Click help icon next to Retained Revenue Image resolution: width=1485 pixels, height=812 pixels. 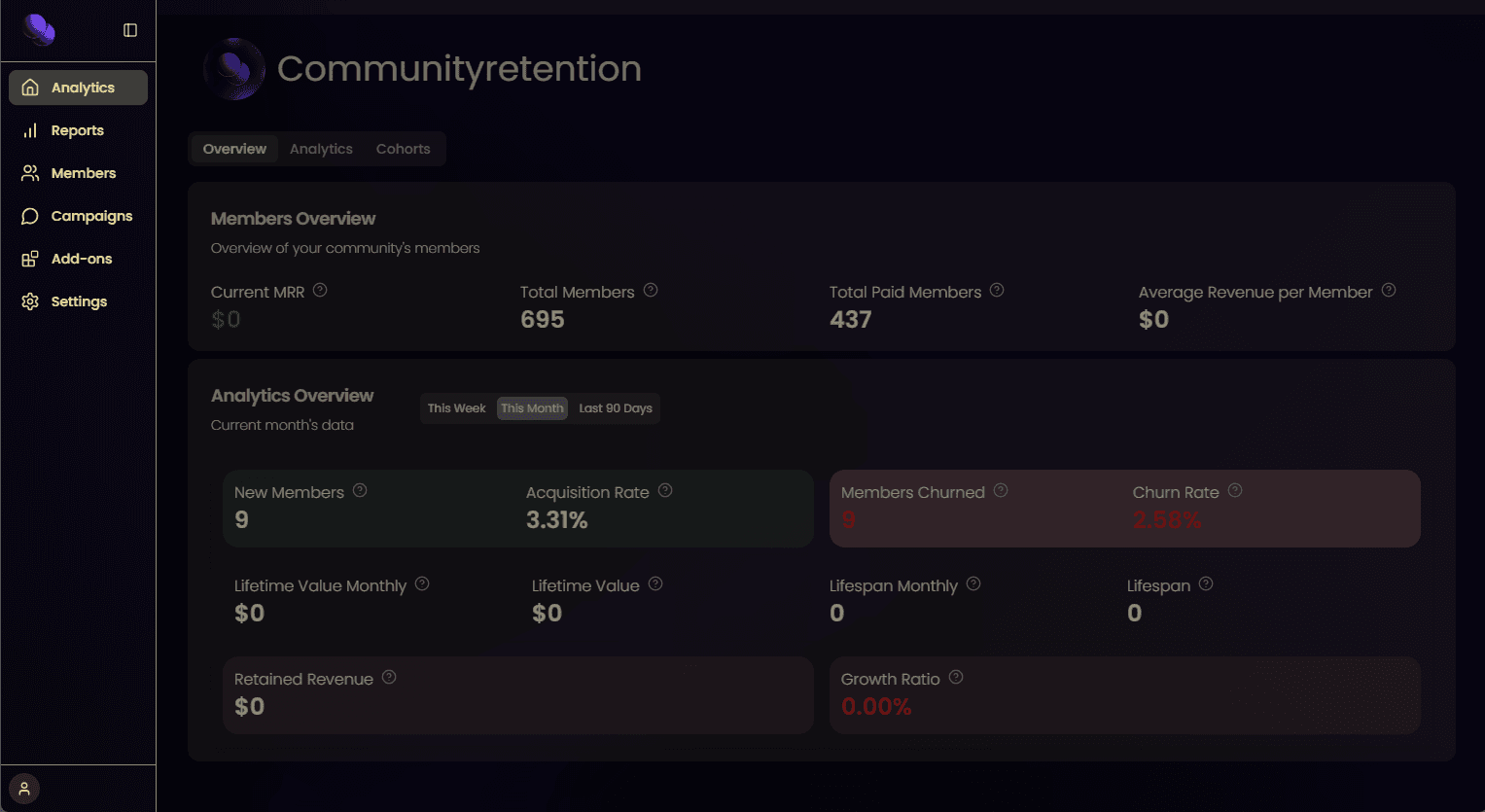[x=389, y=677]
